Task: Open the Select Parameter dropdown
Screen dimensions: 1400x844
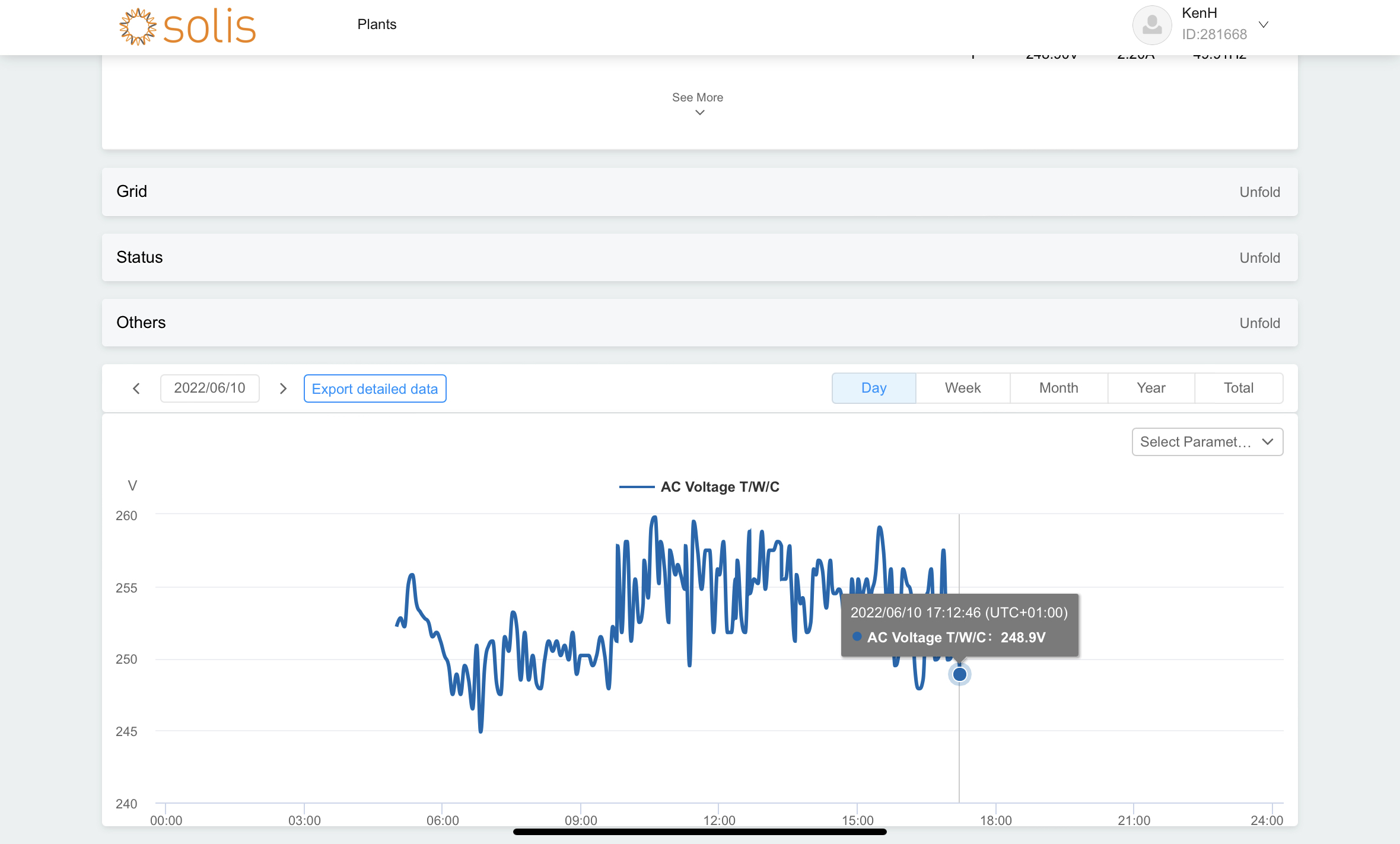Action: click(1207, 442)
